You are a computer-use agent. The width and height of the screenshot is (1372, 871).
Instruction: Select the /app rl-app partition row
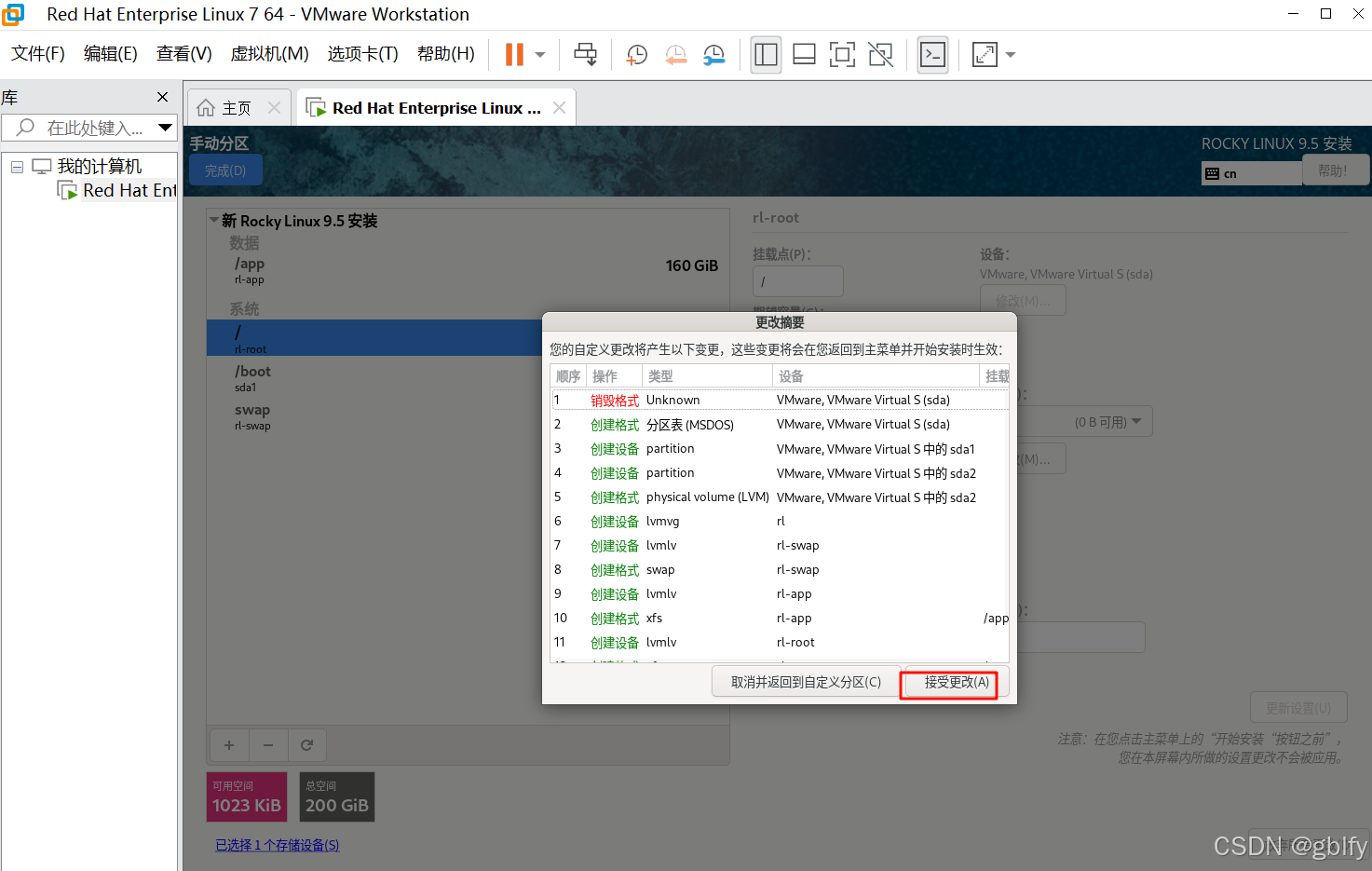click(x=468, y=270)
